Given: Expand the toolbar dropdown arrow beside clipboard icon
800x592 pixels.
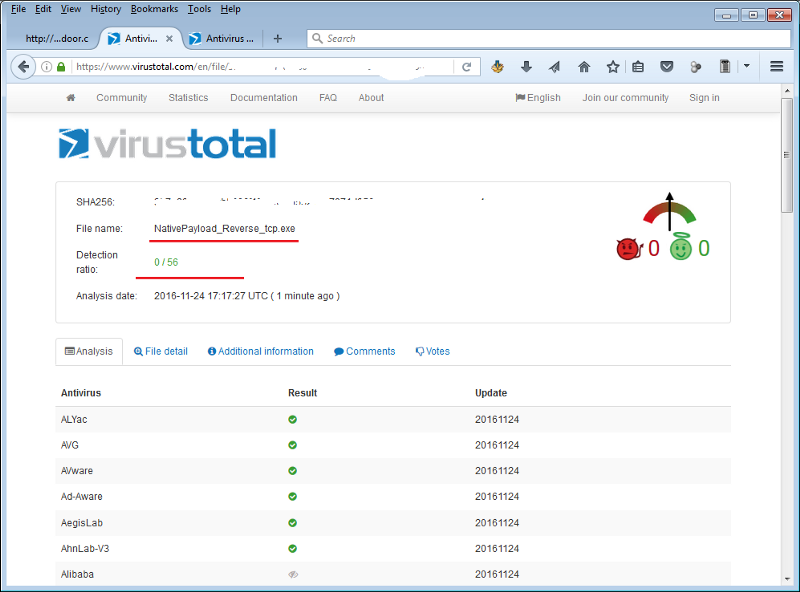Looking at the screenshot, I should click(746, 67).
